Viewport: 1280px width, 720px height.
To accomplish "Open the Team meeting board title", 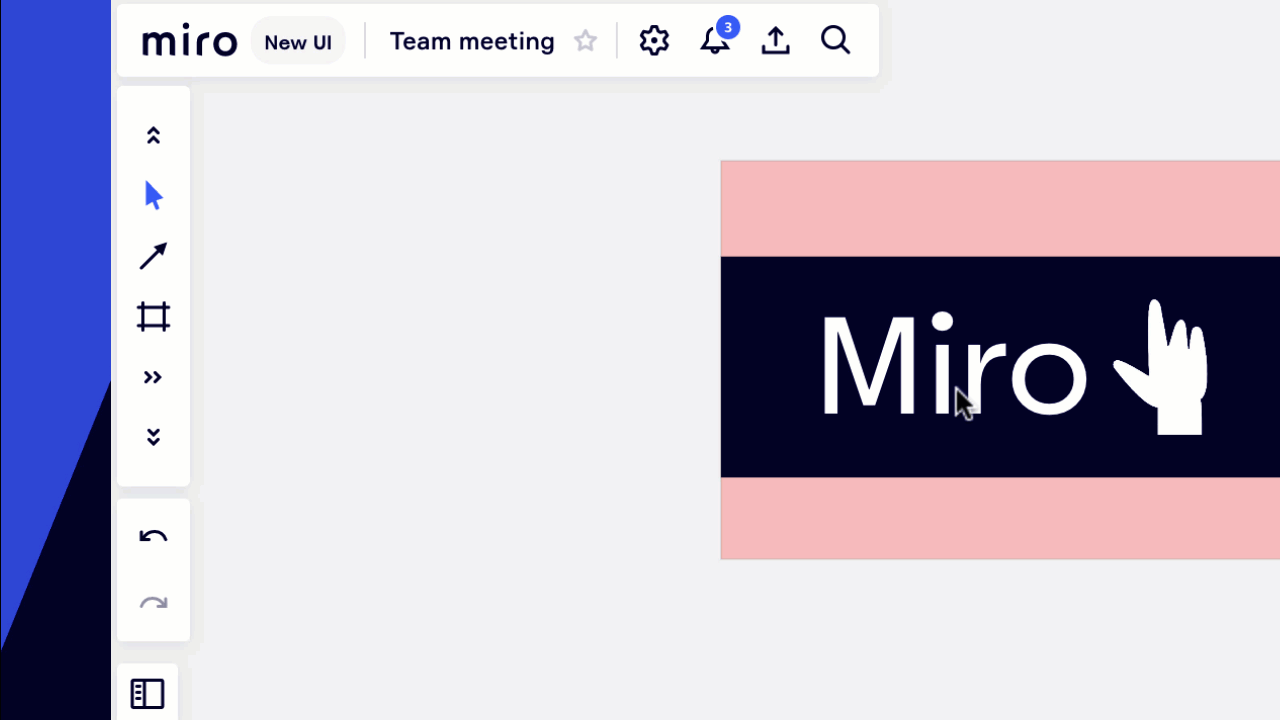I will 472,41.
